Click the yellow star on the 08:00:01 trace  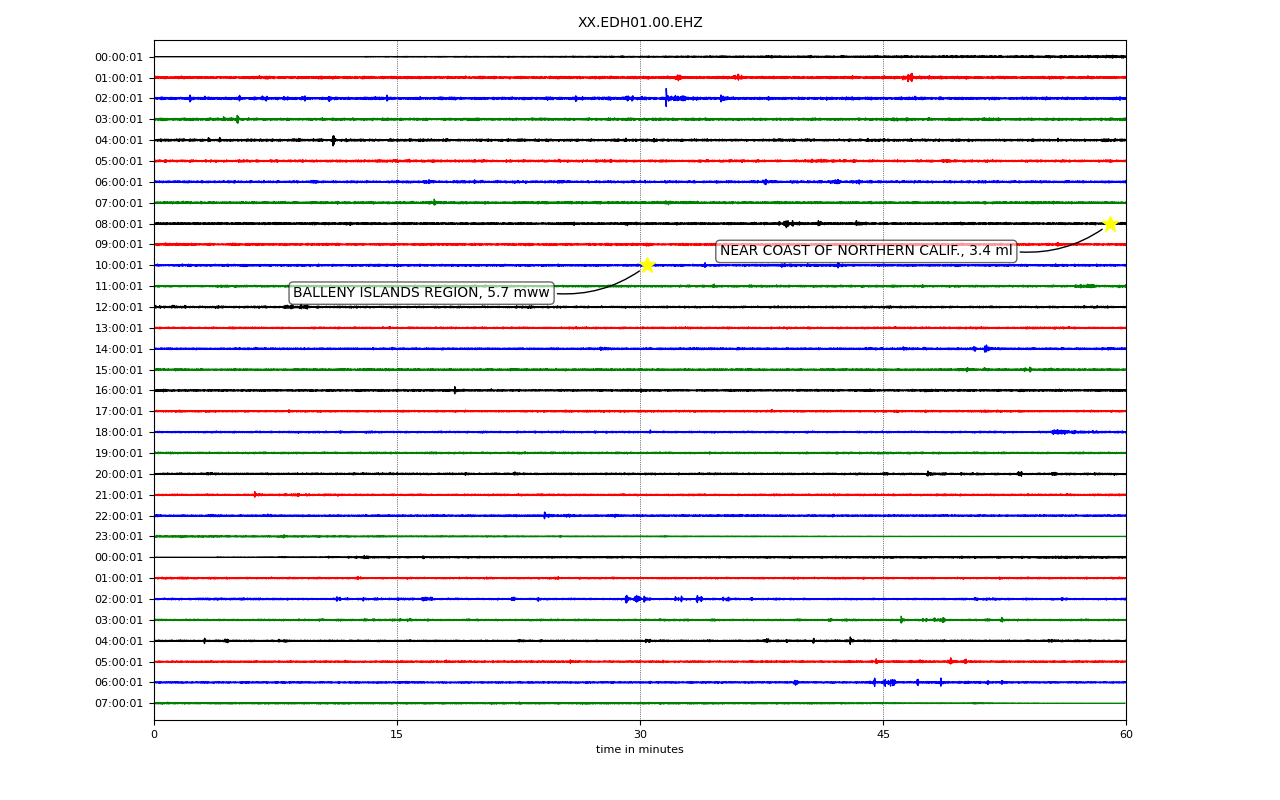1110,223
